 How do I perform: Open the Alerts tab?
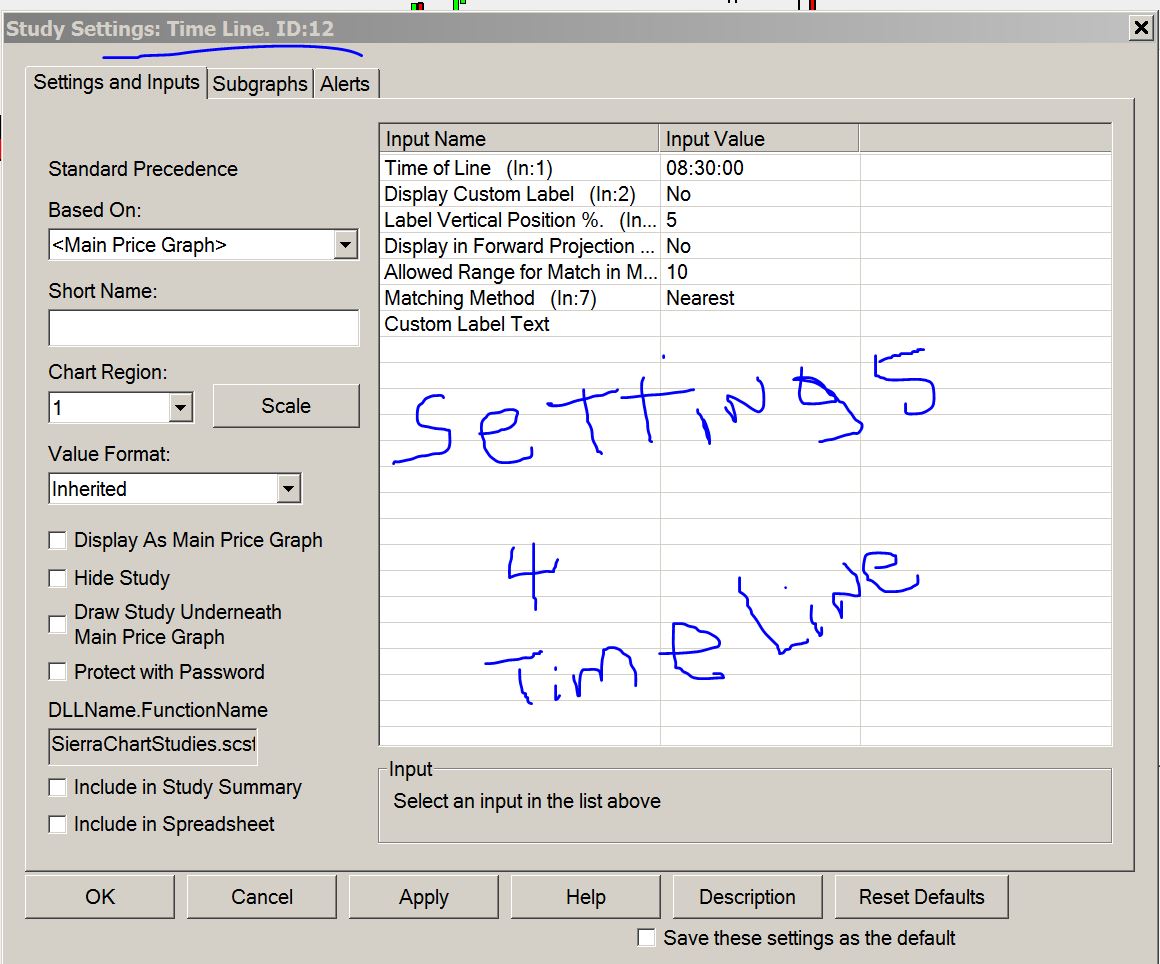(345, 84)
